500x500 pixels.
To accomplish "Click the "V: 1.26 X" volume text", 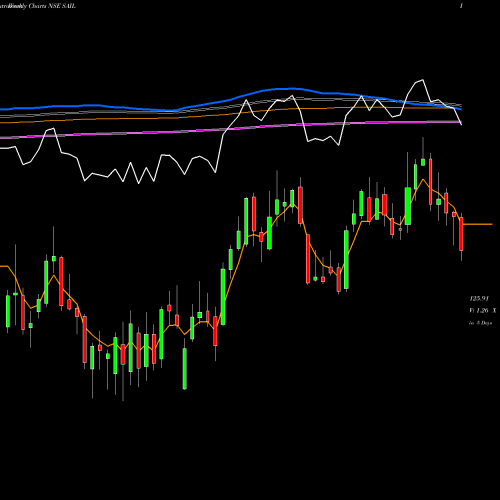I will click(x=483, y=311).
